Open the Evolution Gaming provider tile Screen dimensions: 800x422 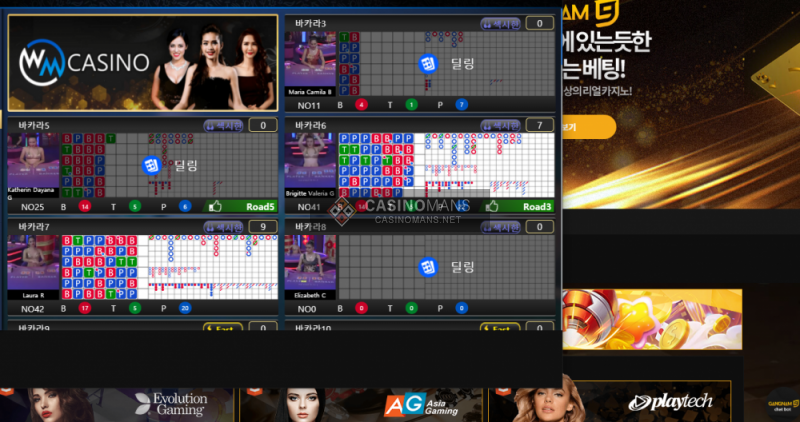pos(120,402)
